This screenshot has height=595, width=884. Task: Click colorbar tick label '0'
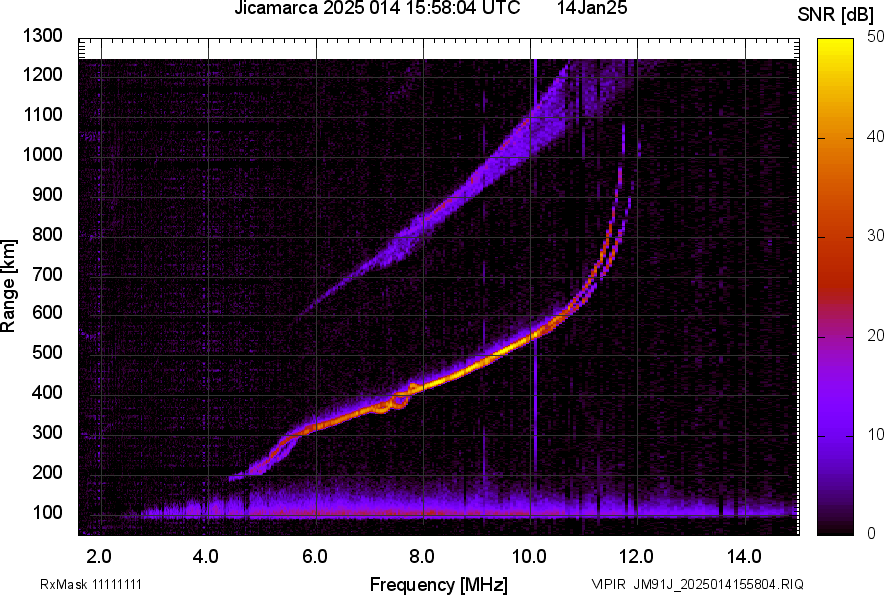click(872, 533)
